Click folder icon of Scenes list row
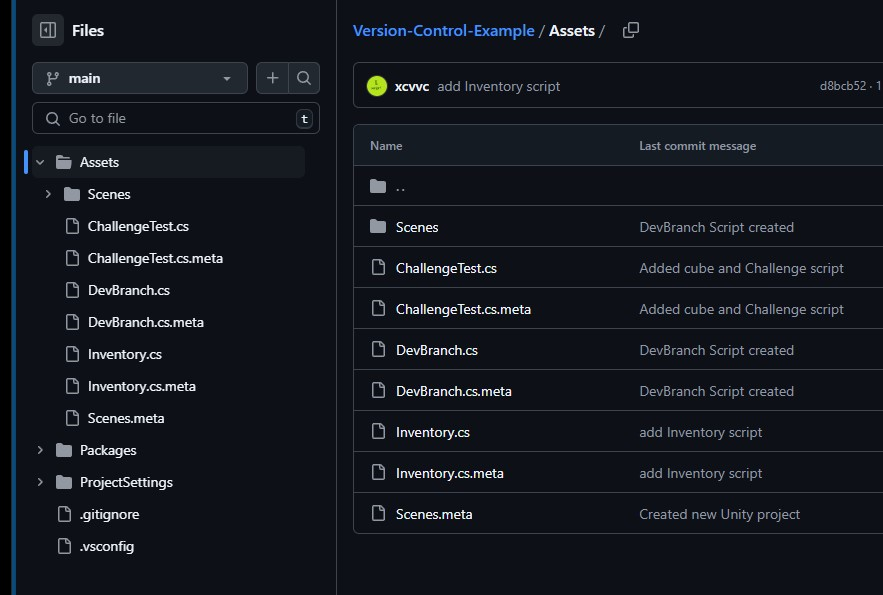883x595 pixels. [378, 227]
